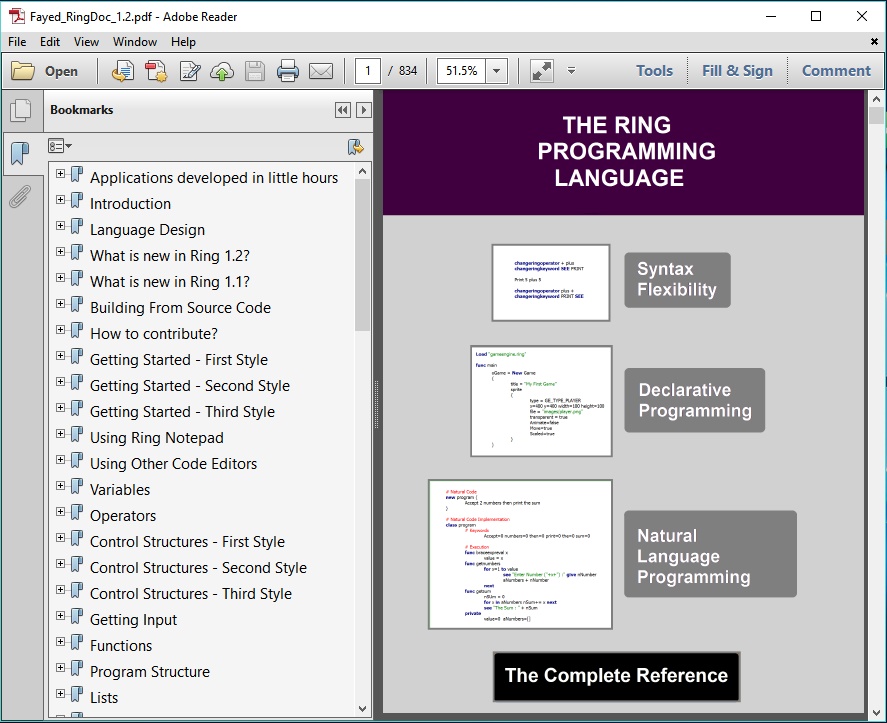Collapse the Bookmarks panel with double-arrow button
Screen dimensions: 887x723
tap(343, 110)
